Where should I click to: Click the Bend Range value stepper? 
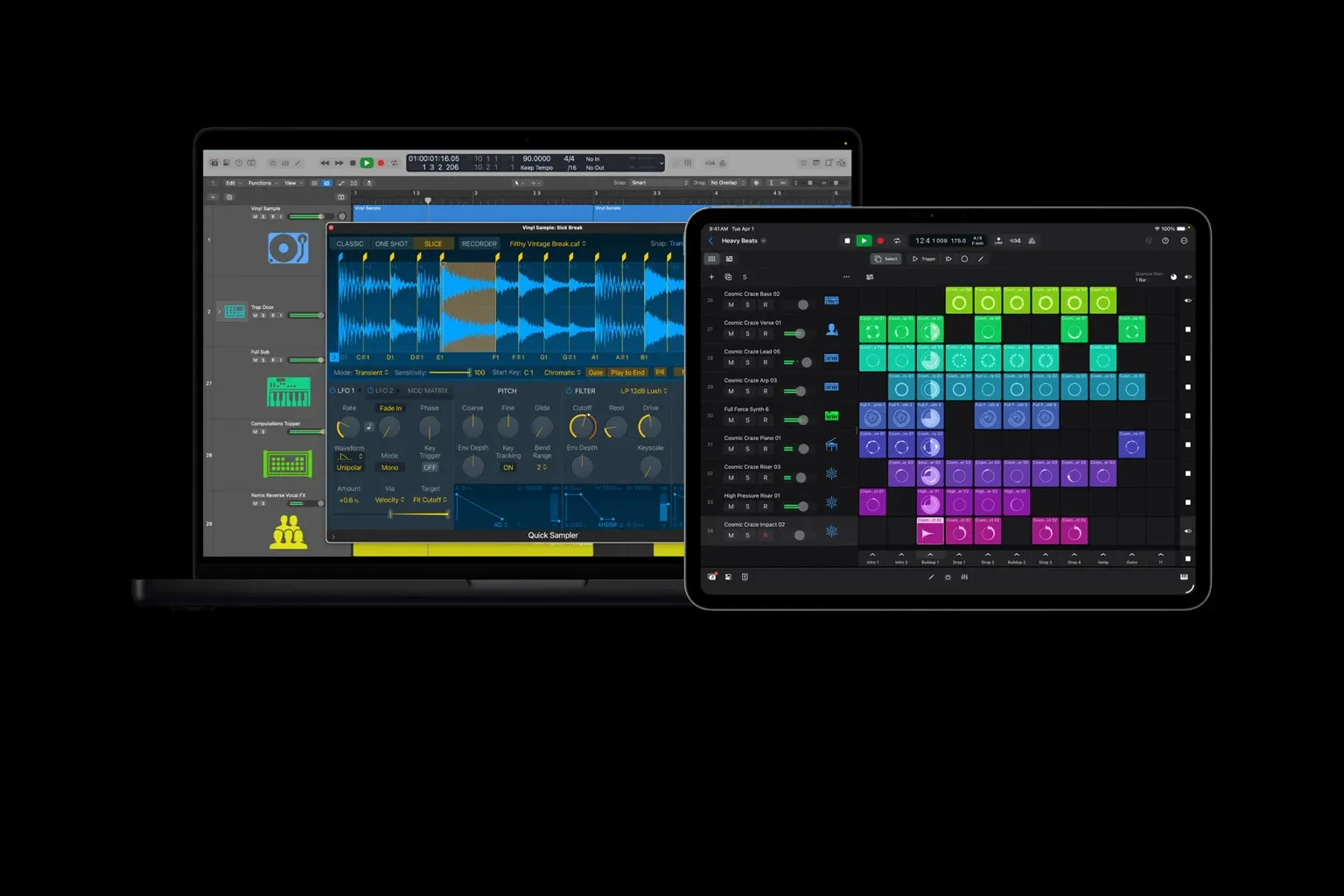542,468
